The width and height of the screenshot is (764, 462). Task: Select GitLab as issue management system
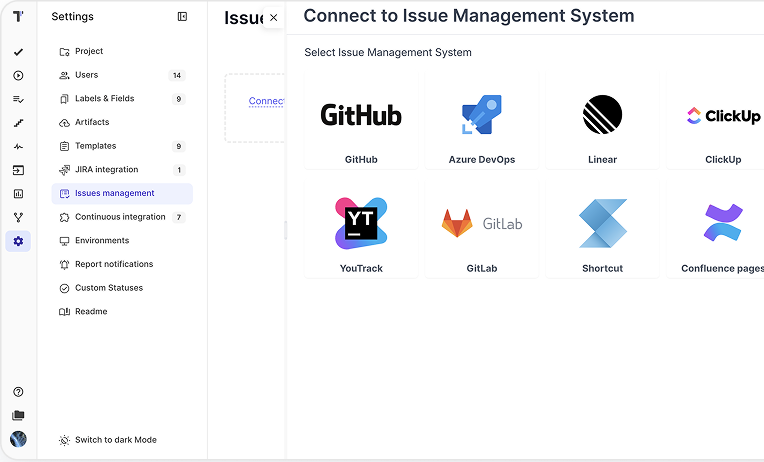tap(482, 230)
